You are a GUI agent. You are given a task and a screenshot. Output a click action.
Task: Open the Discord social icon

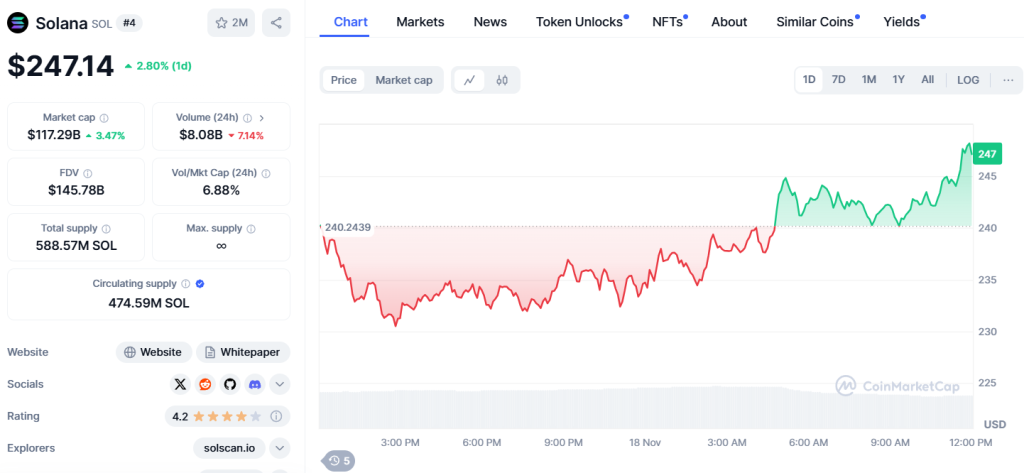(255, 384)
